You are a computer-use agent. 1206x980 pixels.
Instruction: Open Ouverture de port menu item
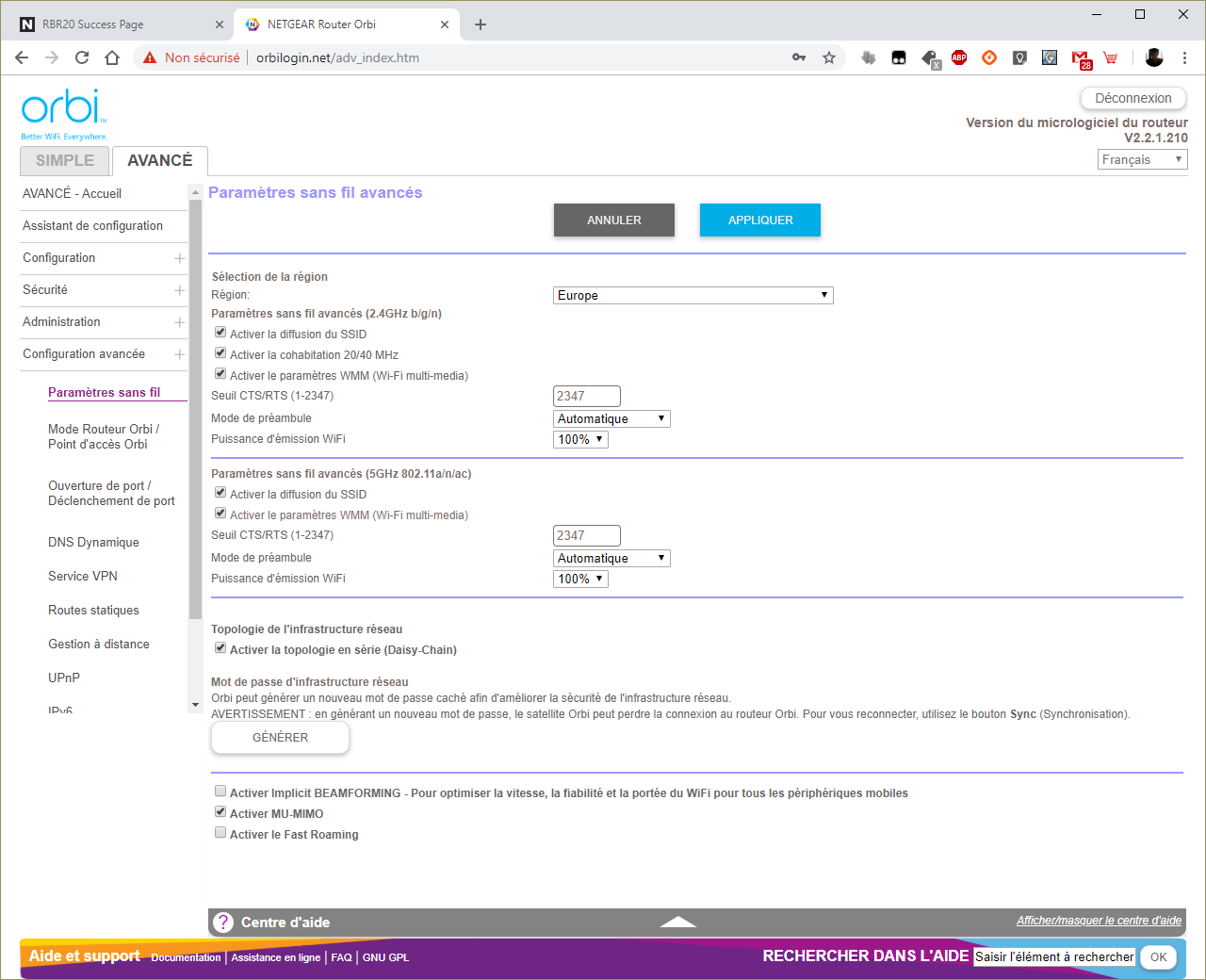[111, 493]
